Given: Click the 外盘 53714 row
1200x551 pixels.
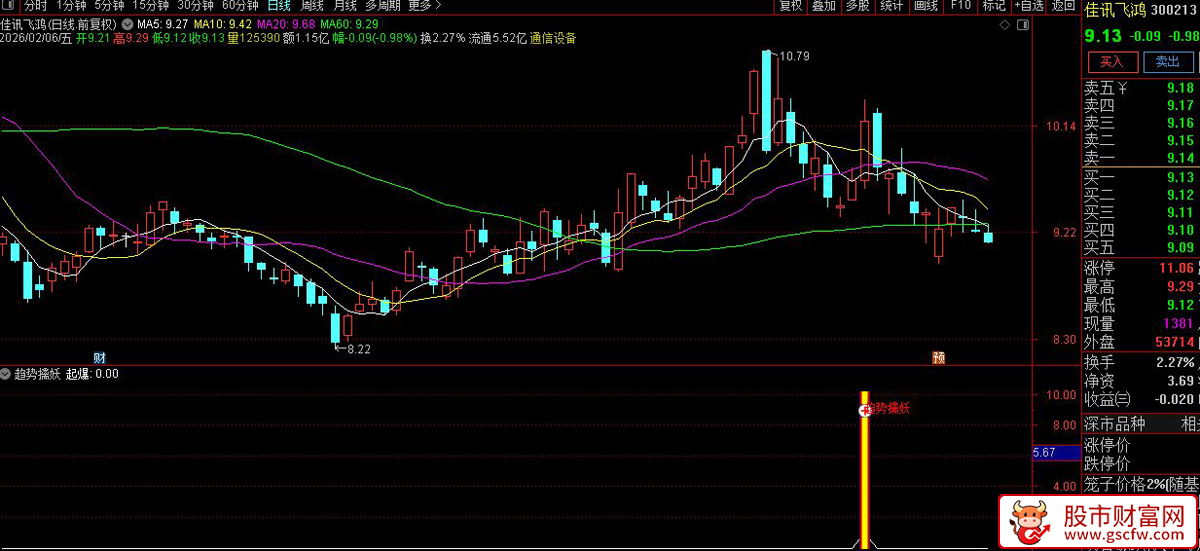Looking at the screenshot, I should pyautogui.click(x=1141, y=342).
